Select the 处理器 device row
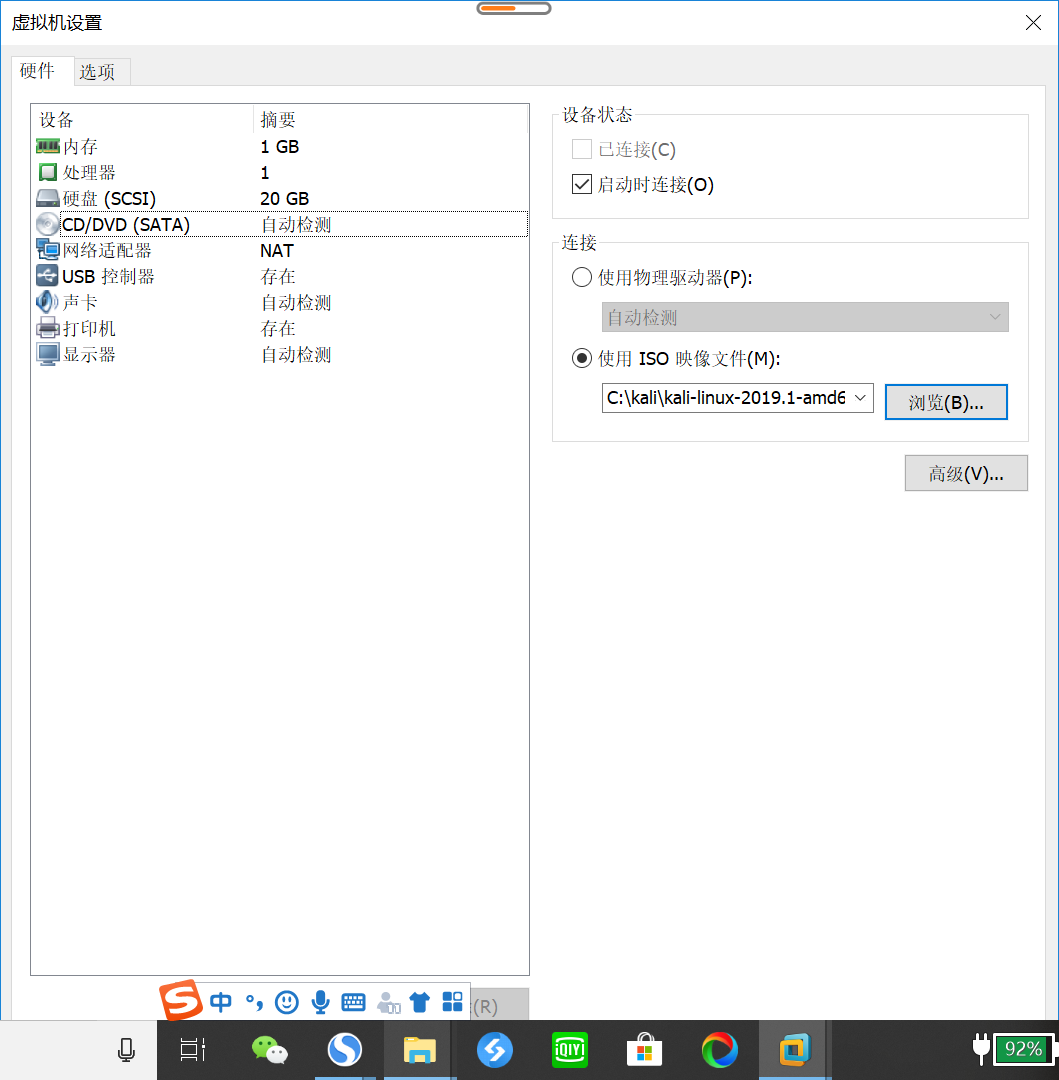Image resolution: width=1059 pixels, height=1080 pixels. coord(281,172)
